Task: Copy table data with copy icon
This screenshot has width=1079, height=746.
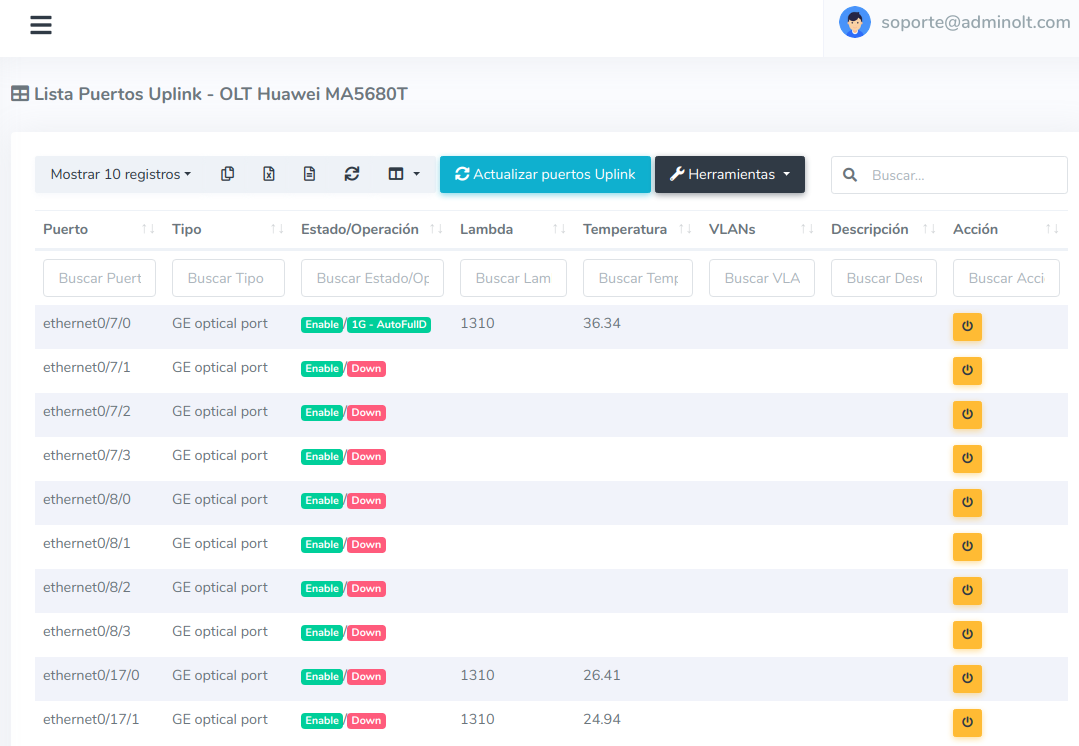Action: click(228, 174)
